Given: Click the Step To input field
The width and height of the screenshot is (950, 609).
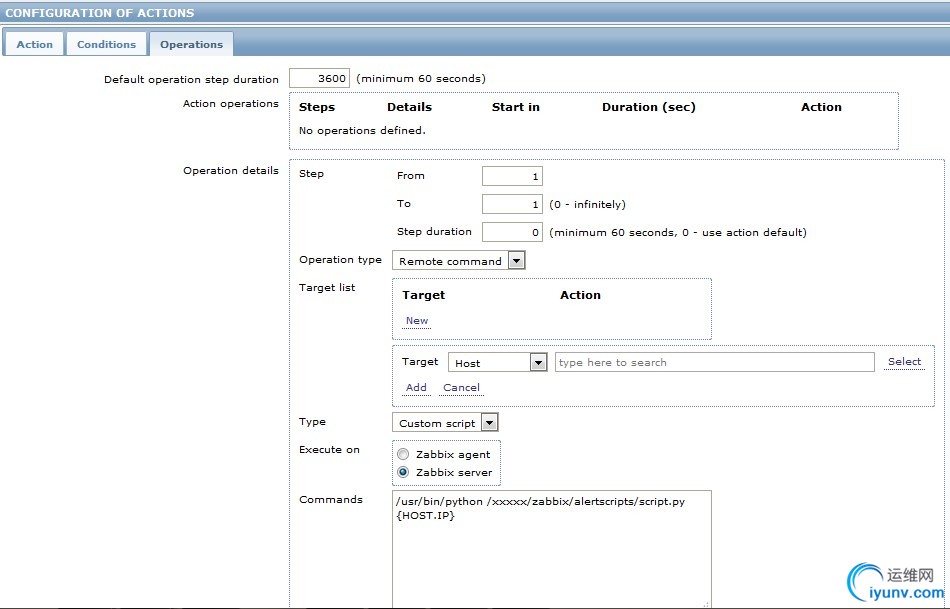Looking at the screenshot, I should 512,204.
